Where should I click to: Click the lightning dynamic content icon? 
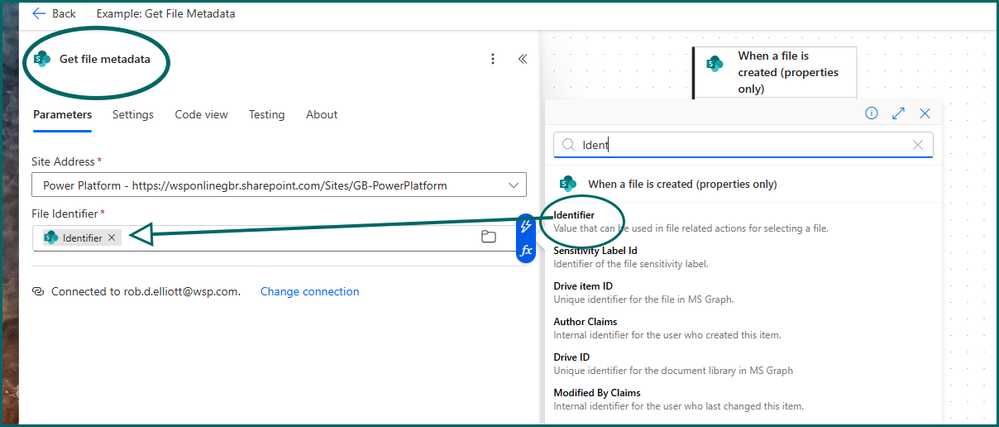[x=526, y=226]
